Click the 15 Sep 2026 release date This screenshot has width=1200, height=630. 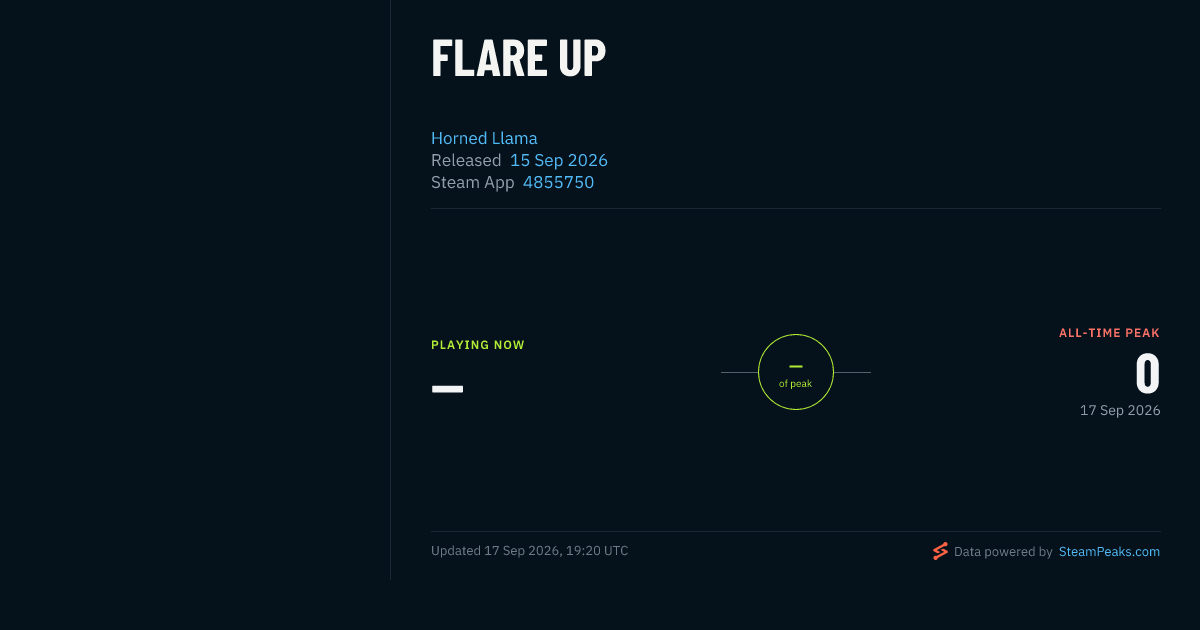(559, 160)
